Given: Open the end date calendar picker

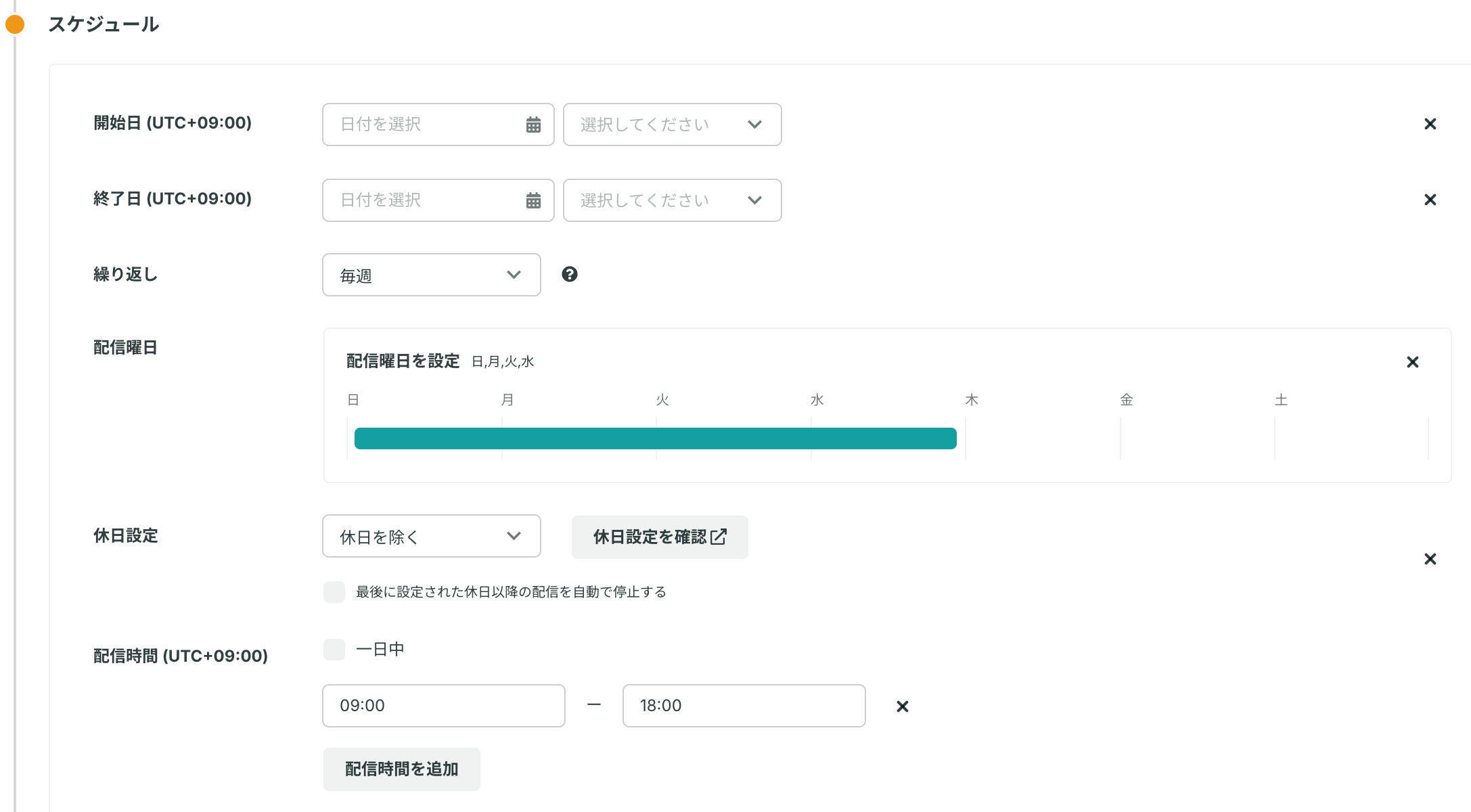Looking at the screenshot, I should (534, 200).
